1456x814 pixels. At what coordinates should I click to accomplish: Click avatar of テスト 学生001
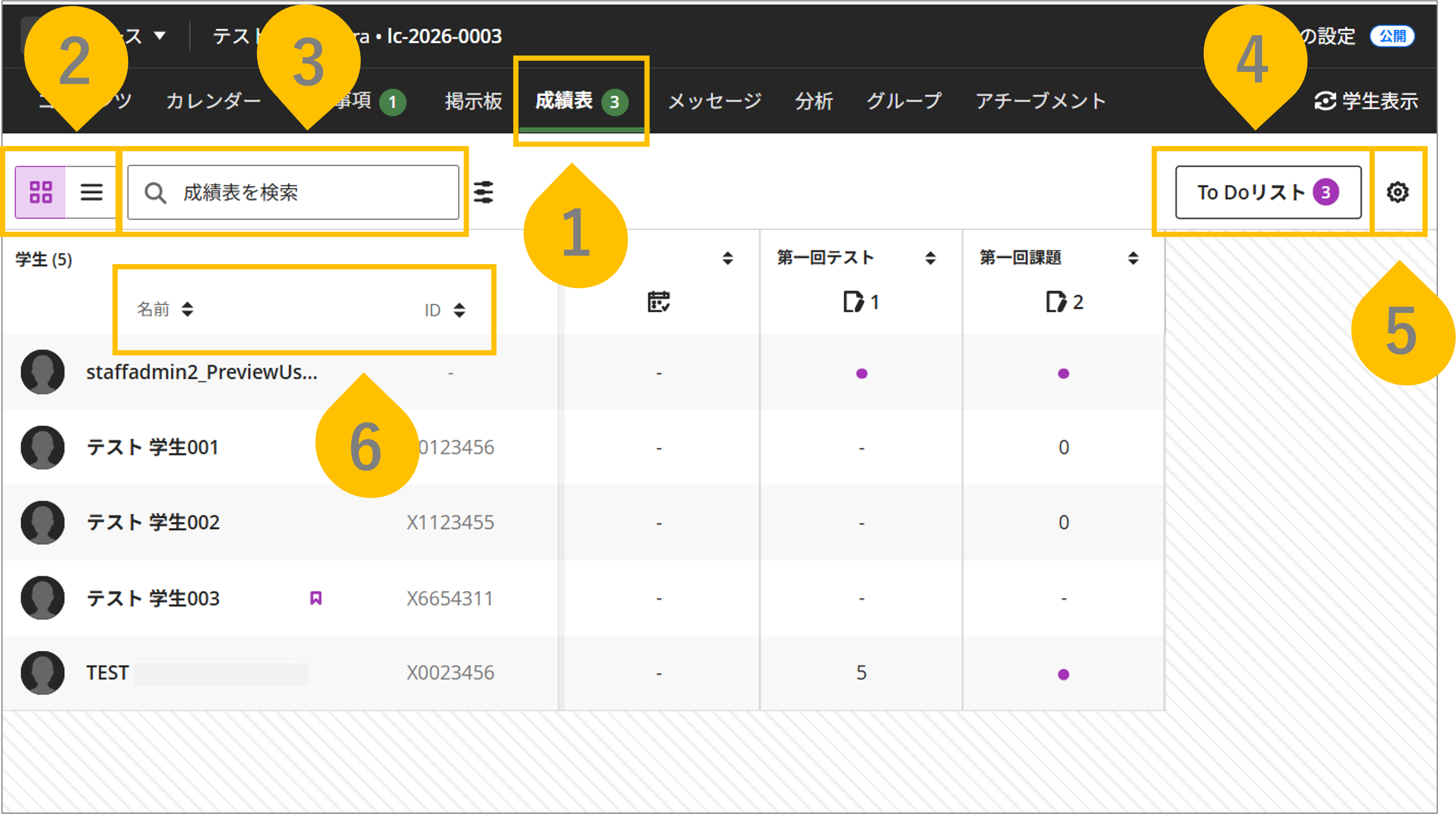point(42,447)
